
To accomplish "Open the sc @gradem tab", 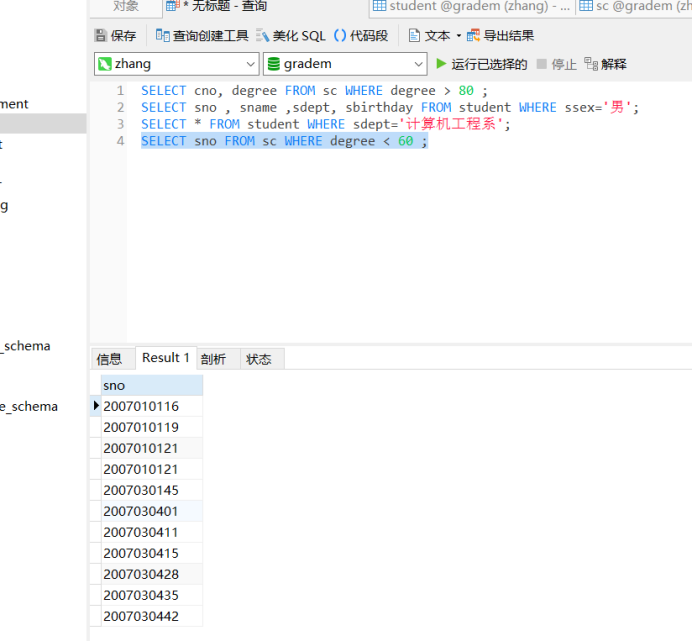I will 635,6.
